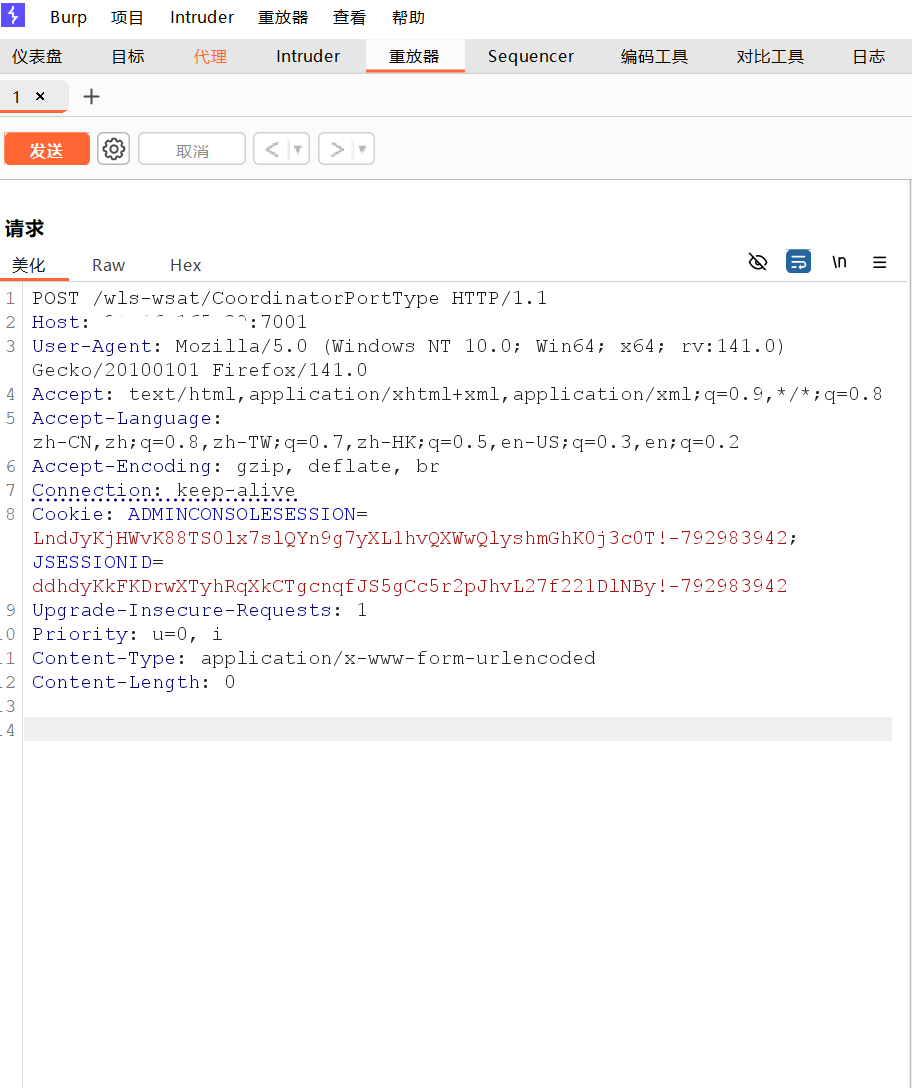
Task: Toggle hidden characters eye-slash icon
Action: pyautogui.click(x=758, y=262)
